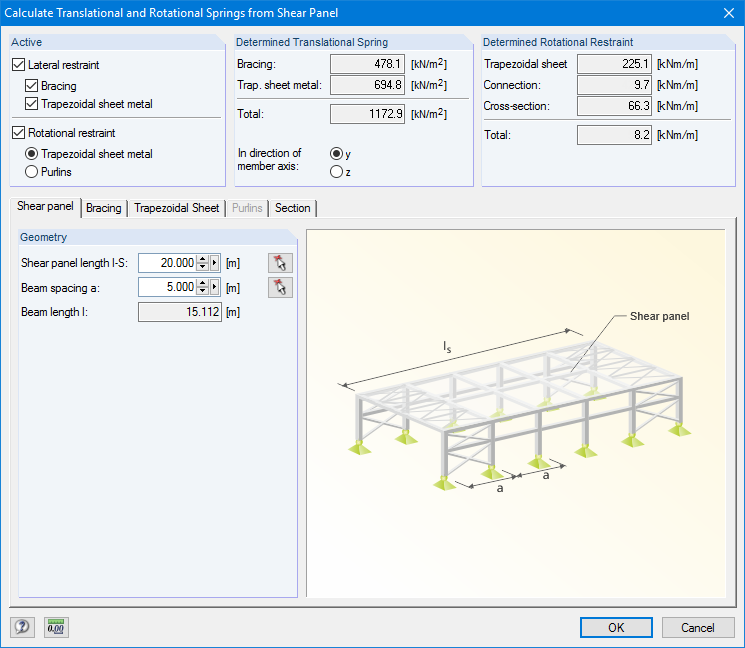Select connection rotational value 9.7
Screen dimensions: 745x648
(614, 85)
